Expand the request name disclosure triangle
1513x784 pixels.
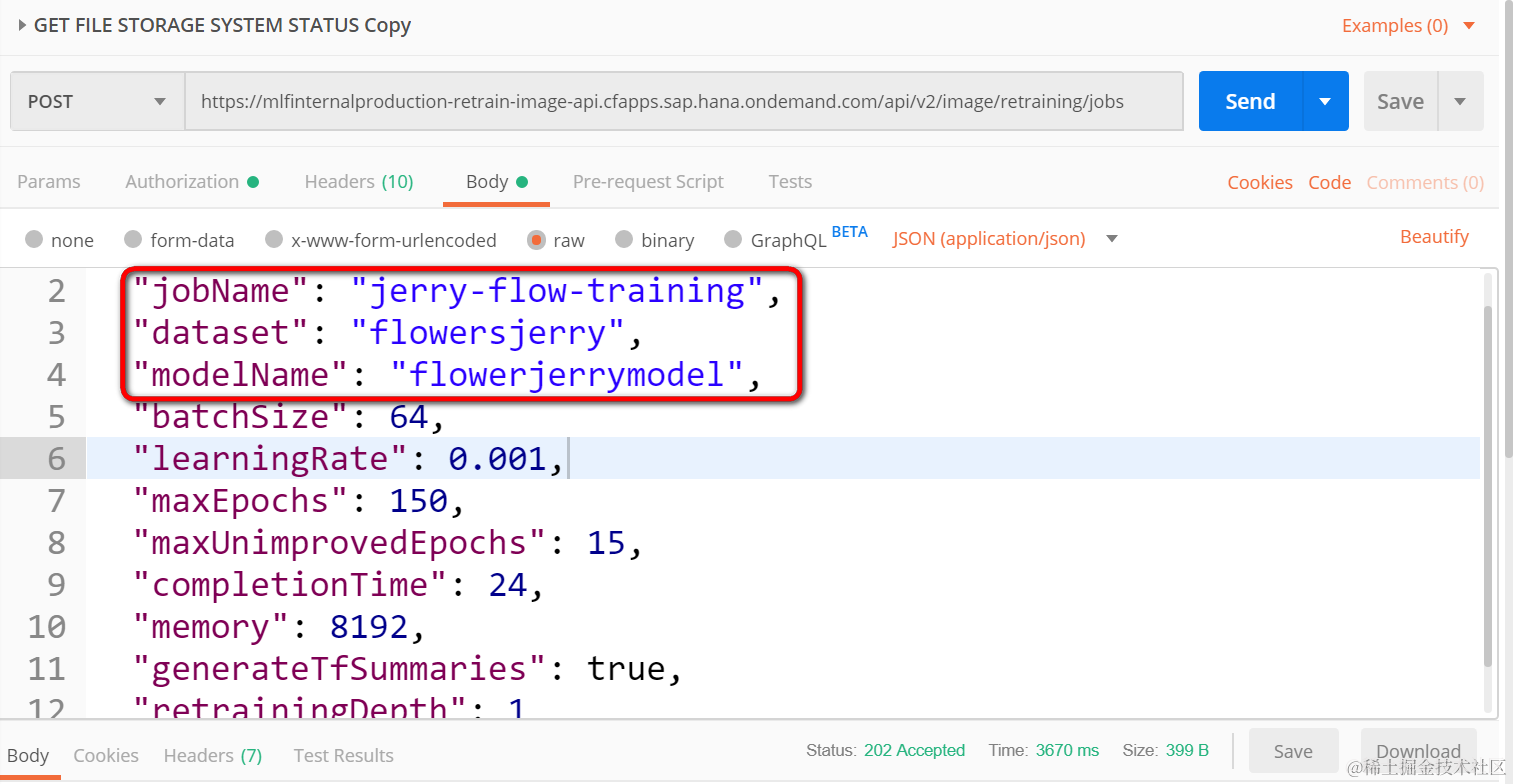(x=22, y=25)
